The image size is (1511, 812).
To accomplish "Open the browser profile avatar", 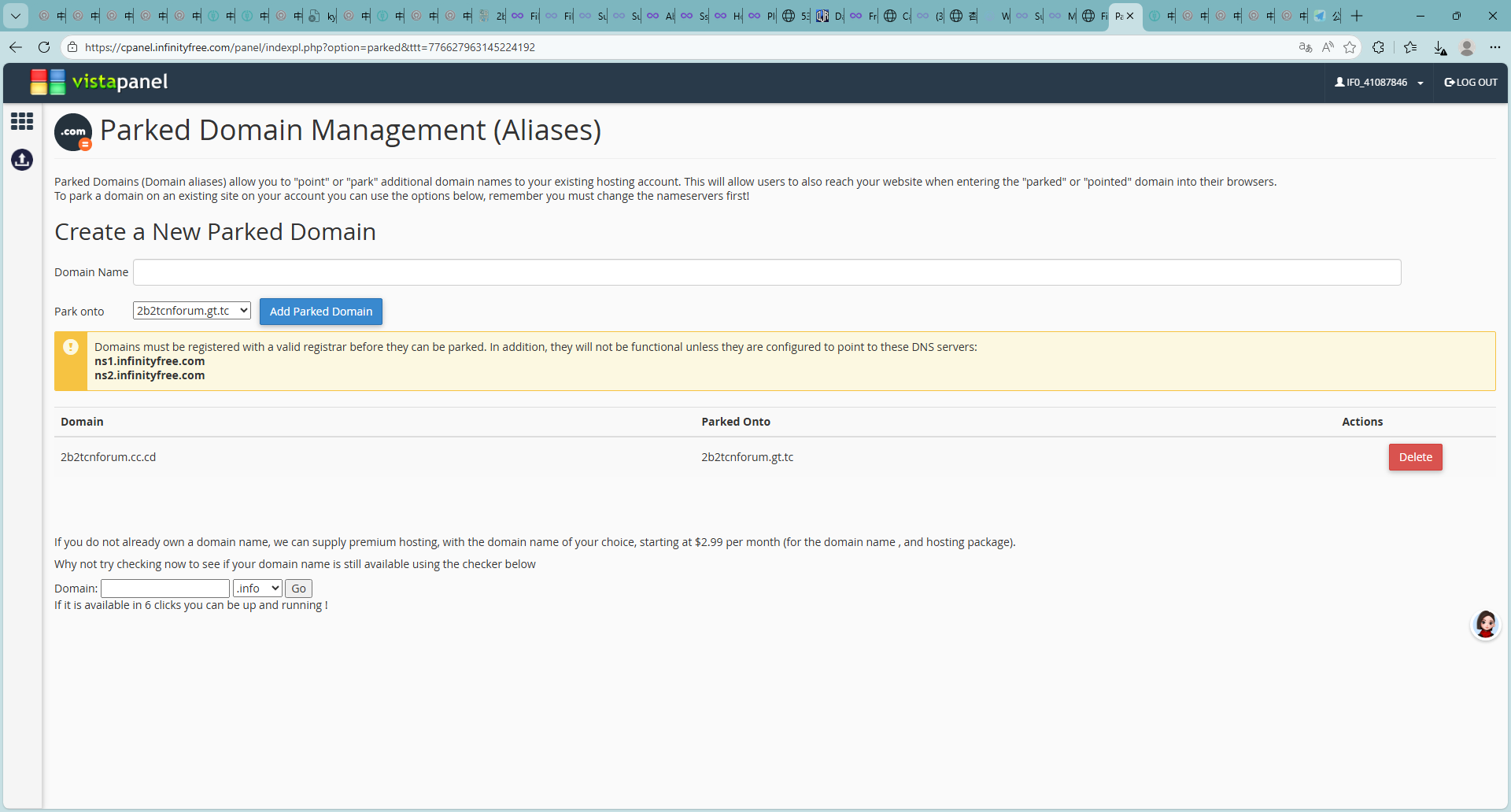I will [1467, 47].
